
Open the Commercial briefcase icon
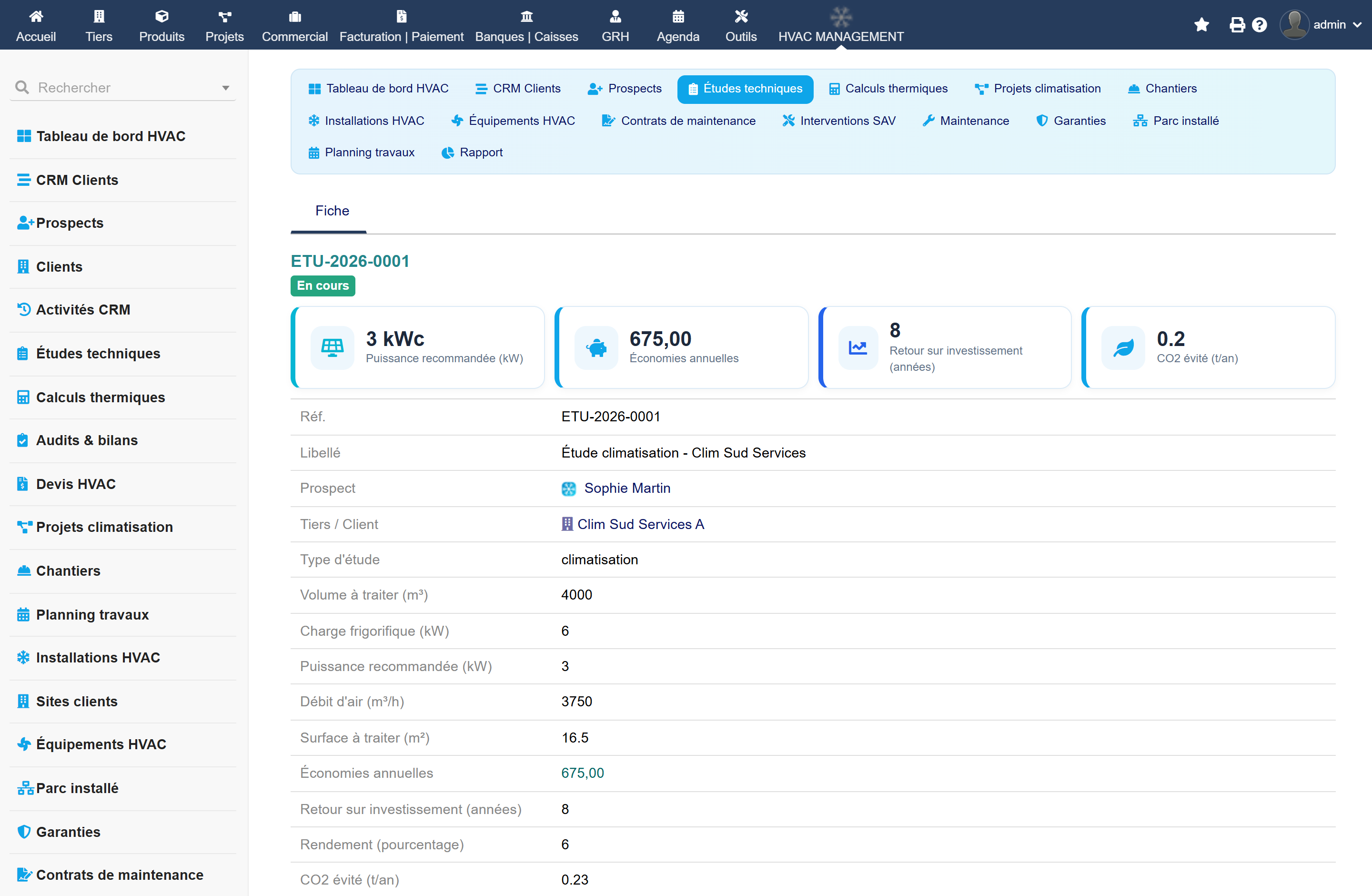click(x=295, y=16)
